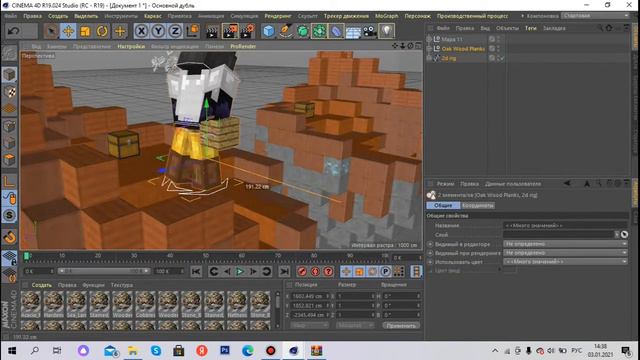Click Render View clapperboard icon
Image resolution: width=640 pixels, height=360 pixels.
click(x=212, y=31)
